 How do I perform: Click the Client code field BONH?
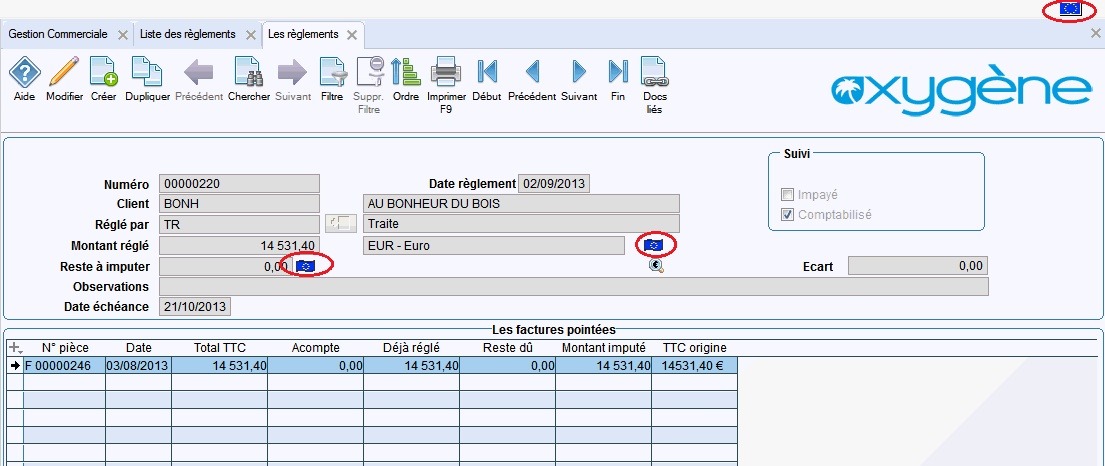click(x=240, y=204)
